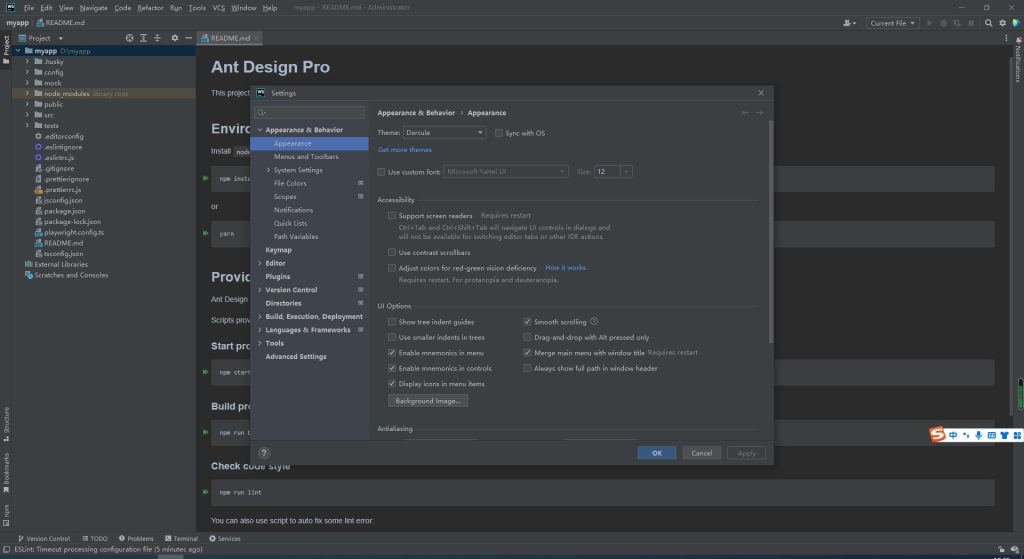1024x559 pixels.
Task: Click status bar tool window toggle icon
Action: pos(6,550)
